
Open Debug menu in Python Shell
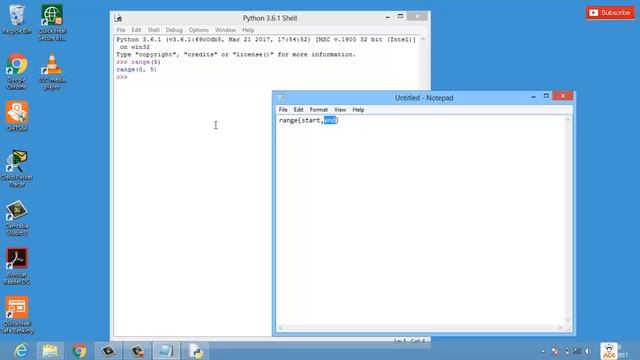[x=174, y=30]
